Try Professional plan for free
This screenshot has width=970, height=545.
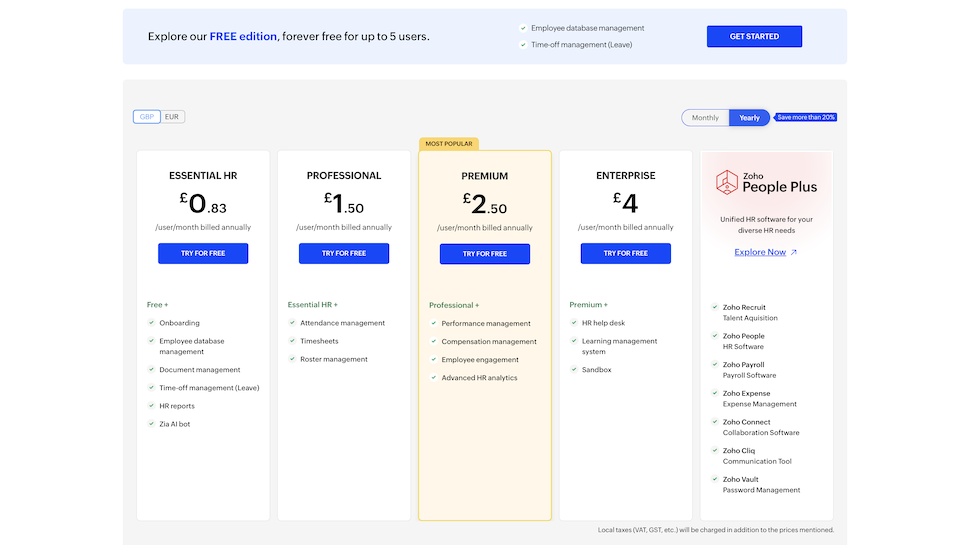click(x=344, y=254)
